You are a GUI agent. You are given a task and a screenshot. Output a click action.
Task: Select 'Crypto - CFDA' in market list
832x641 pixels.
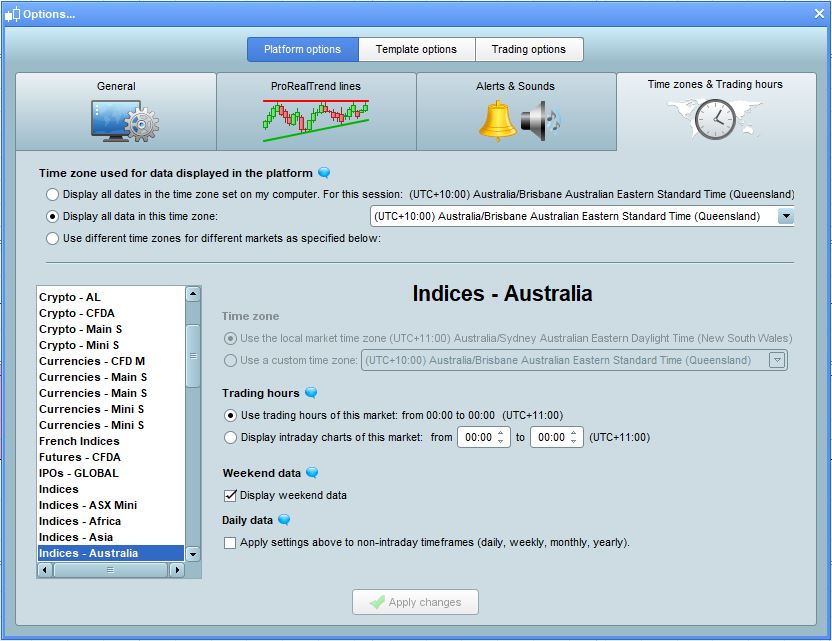point(111,313)
